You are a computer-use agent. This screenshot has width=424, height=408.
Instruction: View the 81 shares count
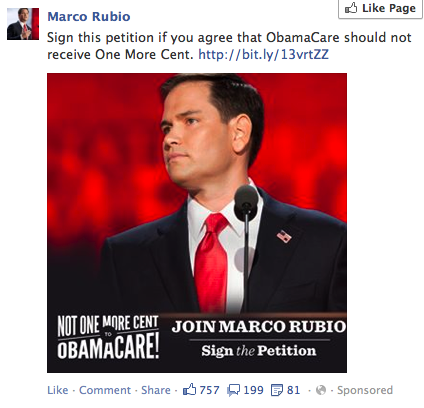(x=293, y=390)
